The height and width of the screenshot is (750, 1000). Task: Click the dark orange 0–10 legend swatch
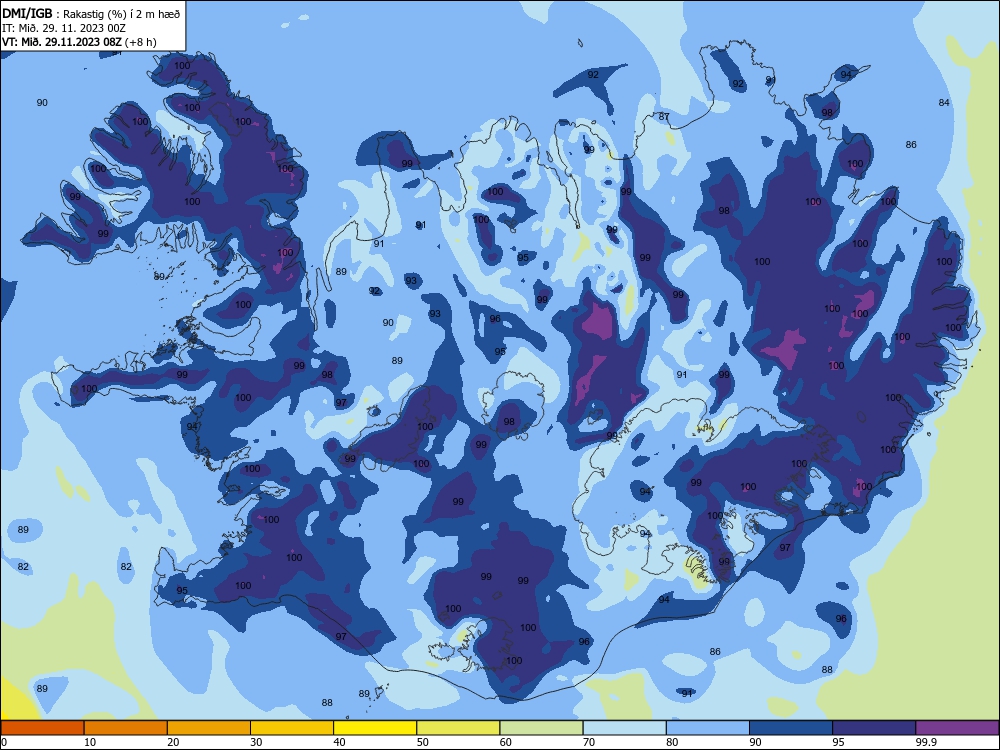click(42, 728)
